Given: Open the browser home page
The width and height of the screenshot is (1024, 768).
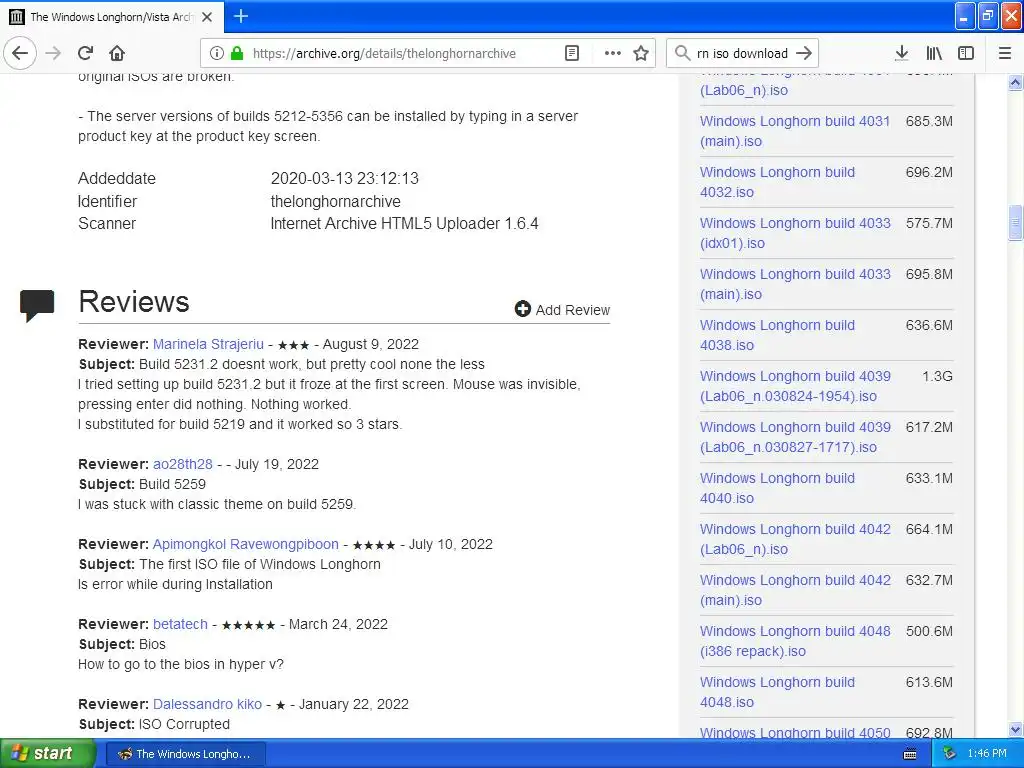Looking at the screenshot, I should coord(117,53).
